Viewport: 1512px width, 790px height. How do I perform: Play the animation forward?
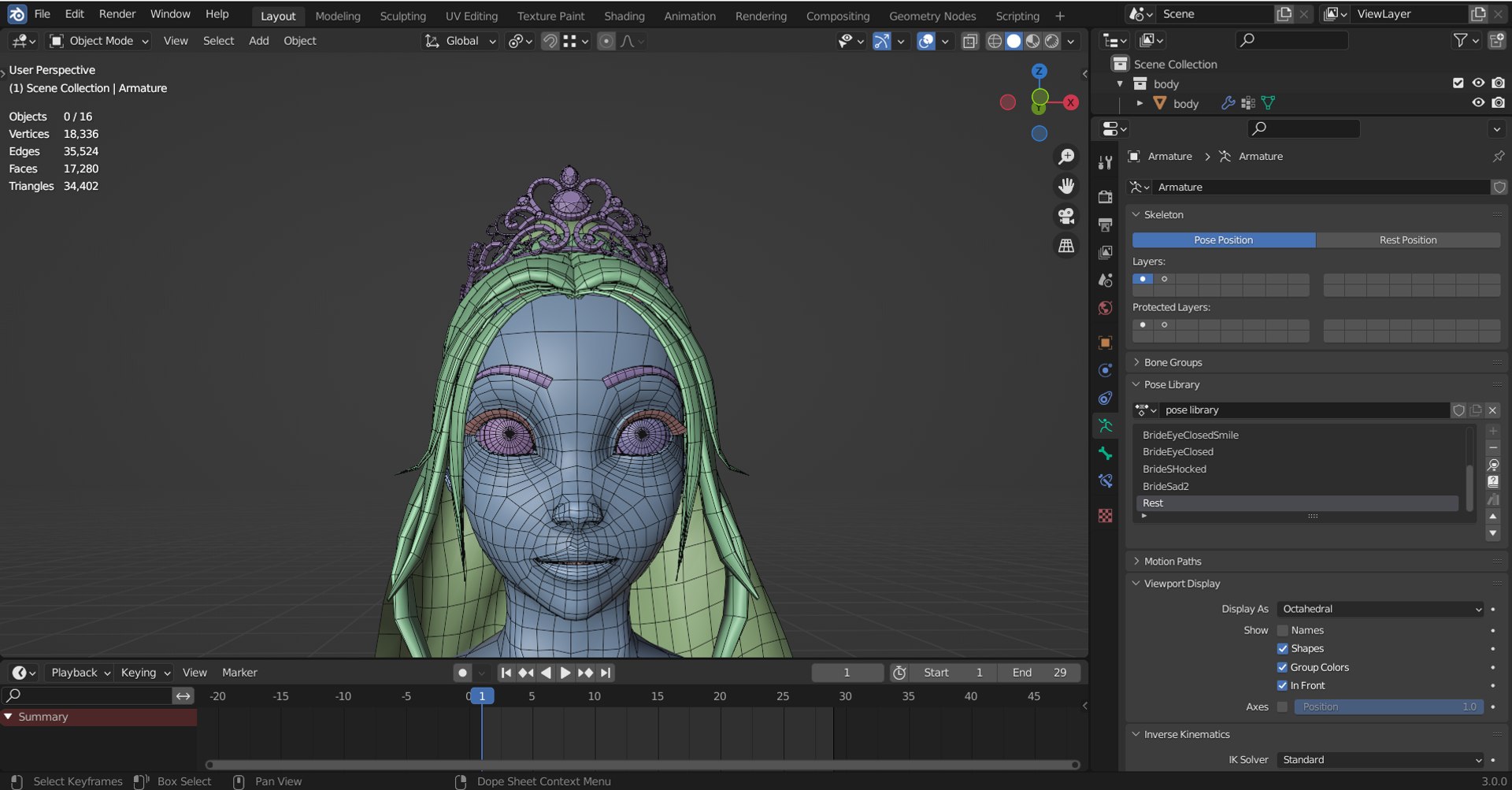[x=565, y=673]
